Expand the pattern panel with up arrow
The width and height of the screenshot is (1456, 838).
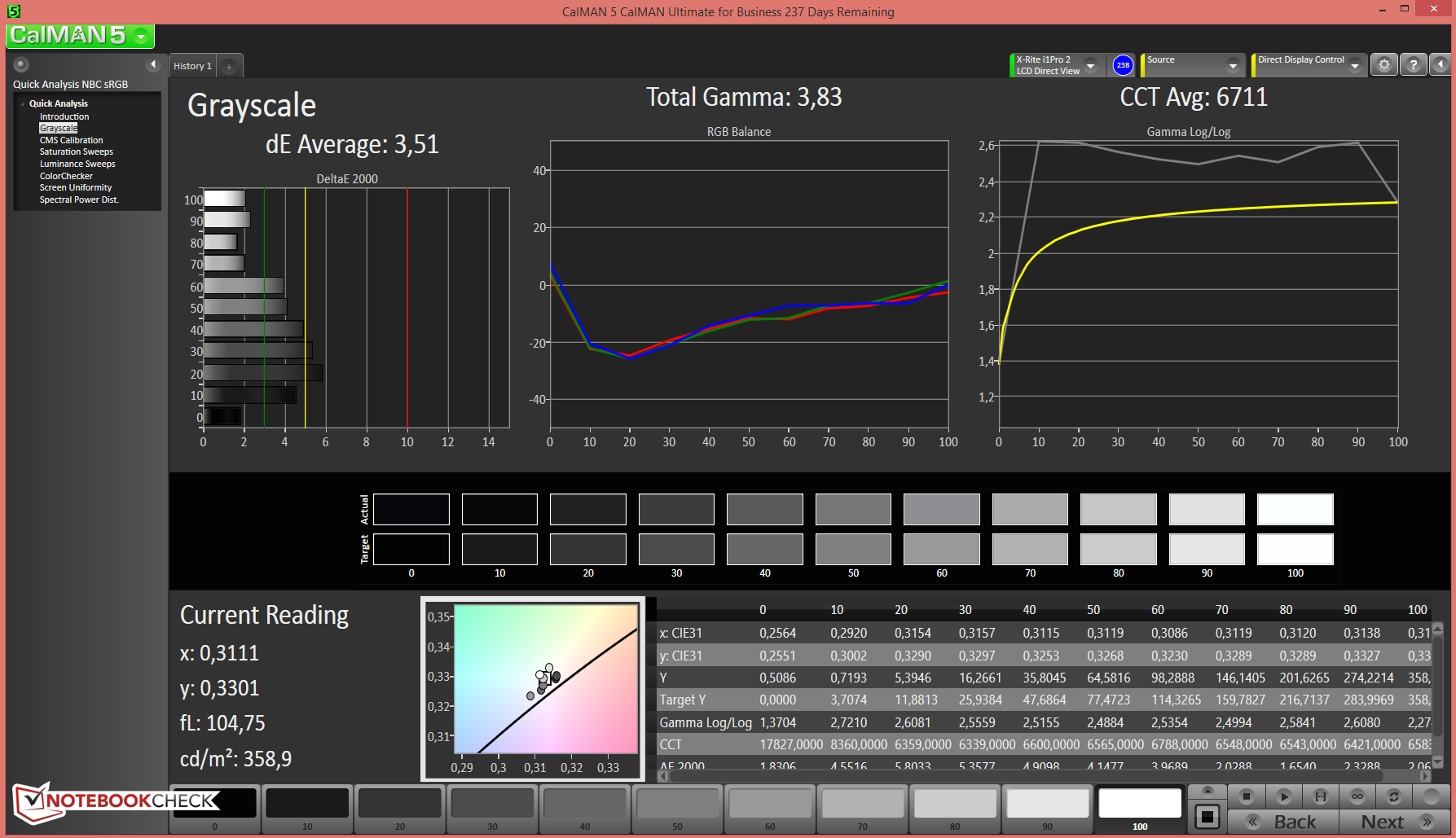[1207, 791]
